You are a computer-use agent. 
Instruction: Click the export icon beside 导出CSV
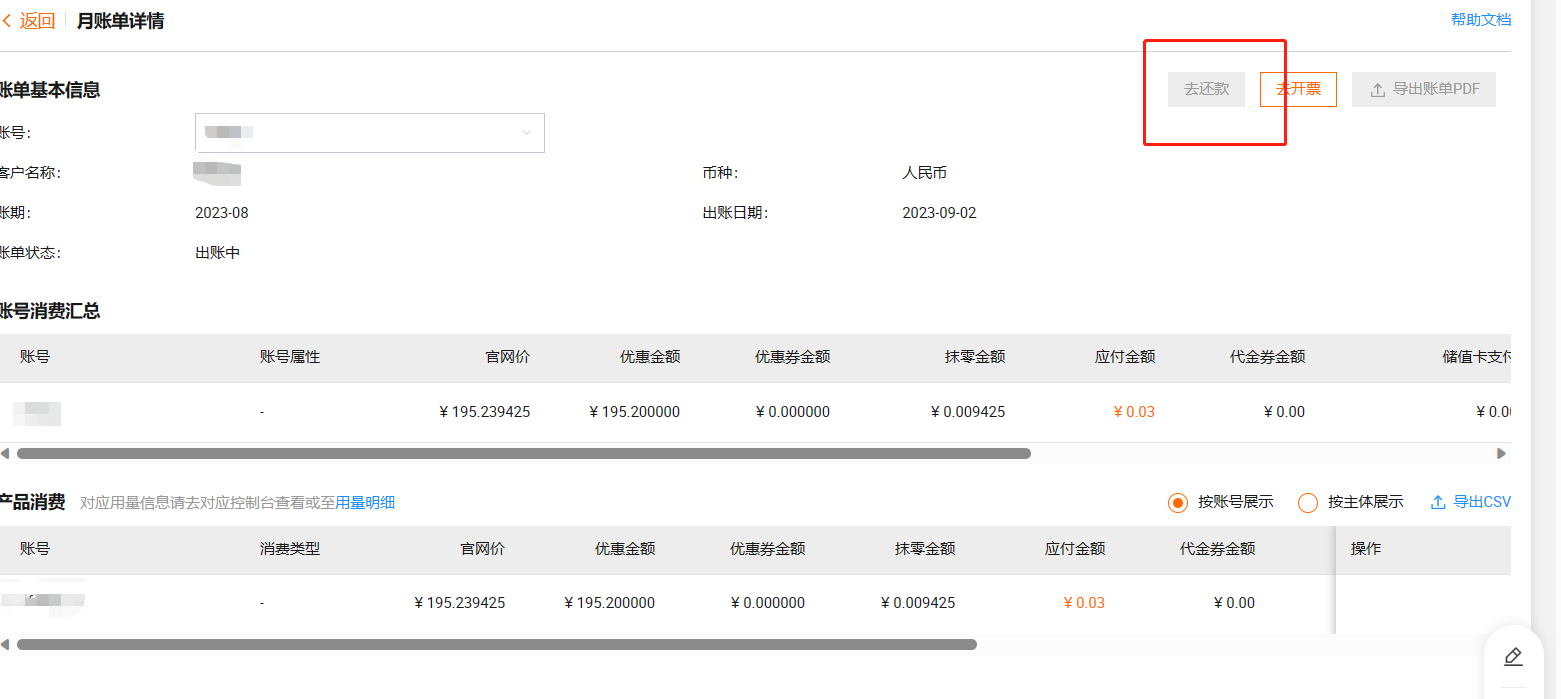click(1438, 502)
